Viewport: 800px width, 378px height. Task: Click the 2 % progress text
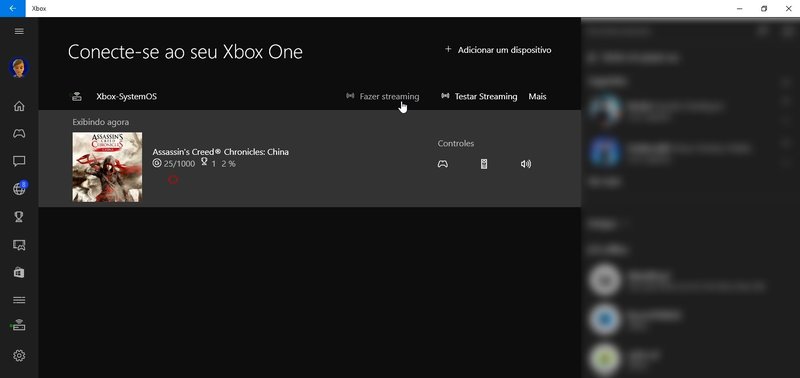tap(229, 164)
